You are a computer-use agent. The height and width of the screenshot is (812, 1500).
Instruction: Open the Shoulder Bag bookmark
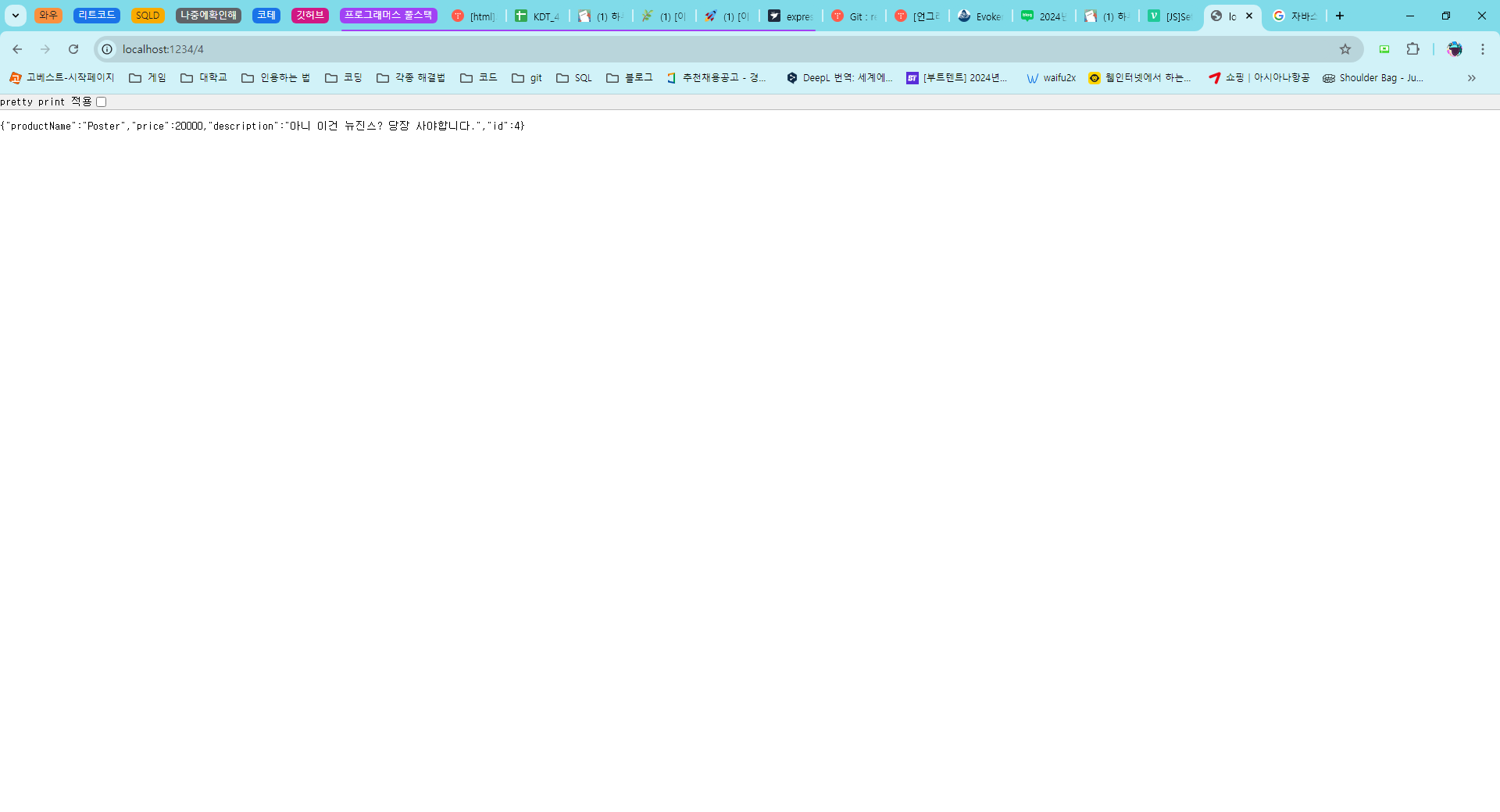[x=1373, y=78]
